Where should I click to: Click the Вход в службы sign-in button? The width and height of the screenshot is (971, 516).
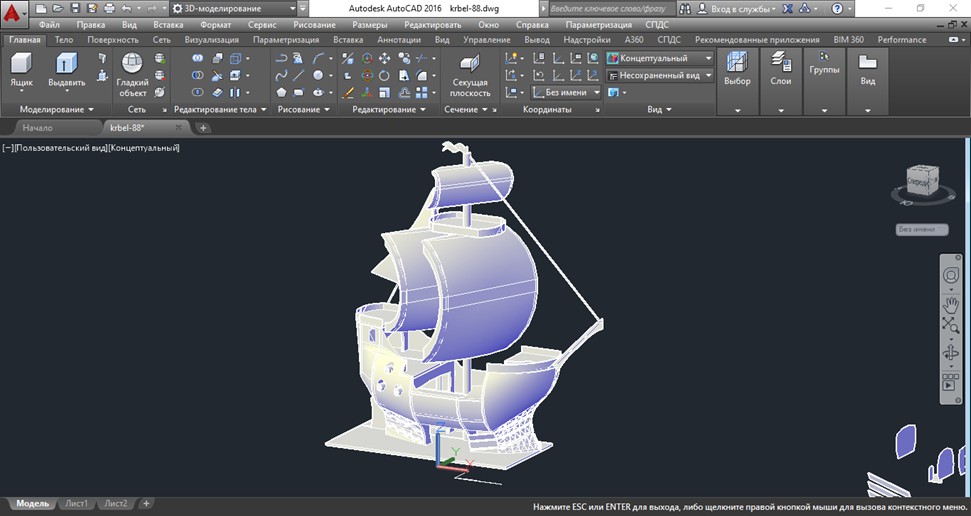pyautogui.click(x=736, y=9)
